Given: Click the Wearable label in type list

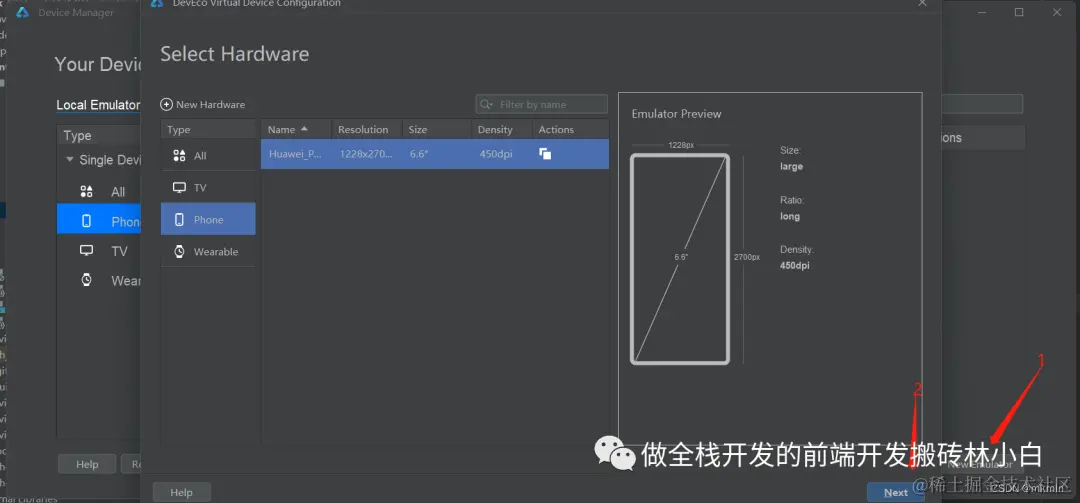Looking at the screenshot, I should point(216,252).
